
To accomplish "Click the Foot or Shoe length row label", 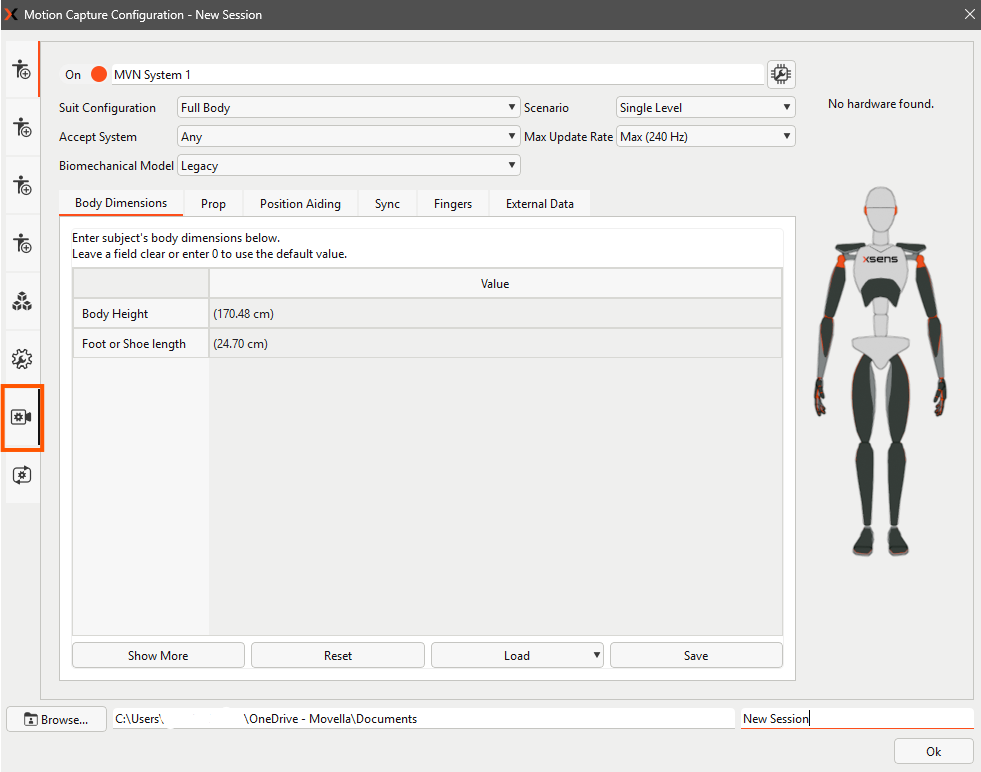I will pos(141,343).
